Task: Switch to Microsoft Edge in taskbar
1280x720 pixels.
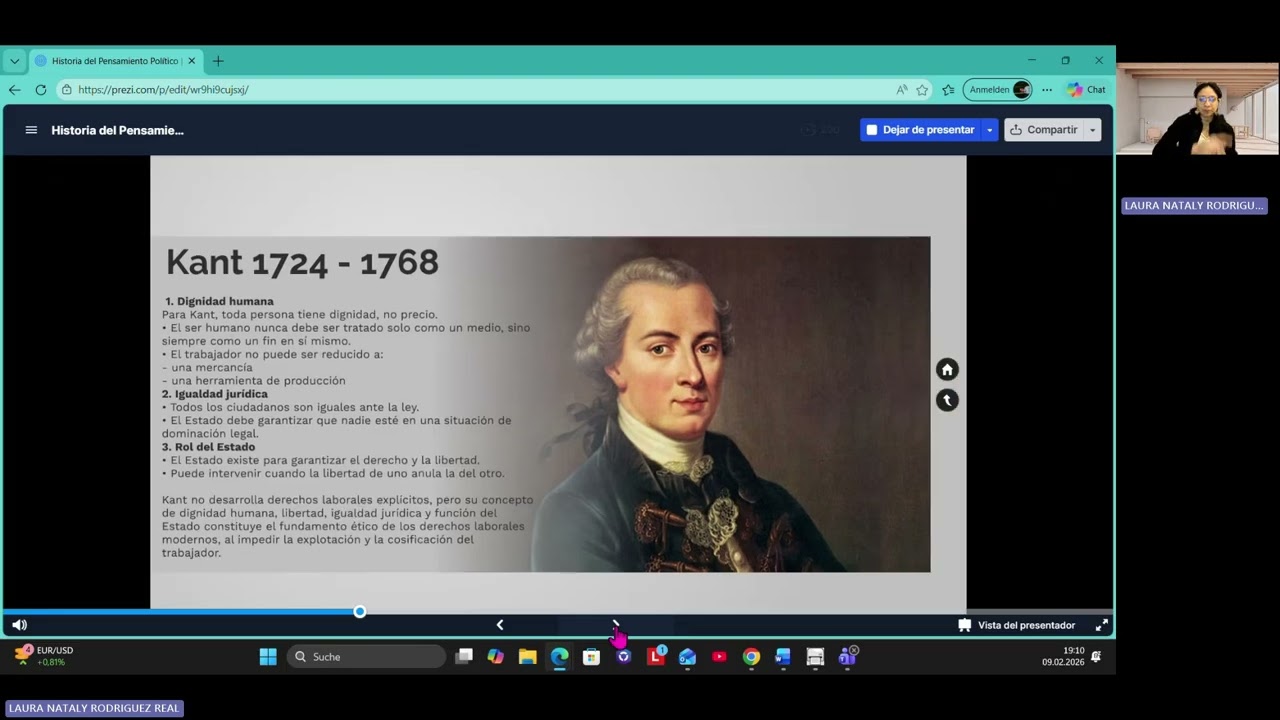Action: [x=560, y=656]
